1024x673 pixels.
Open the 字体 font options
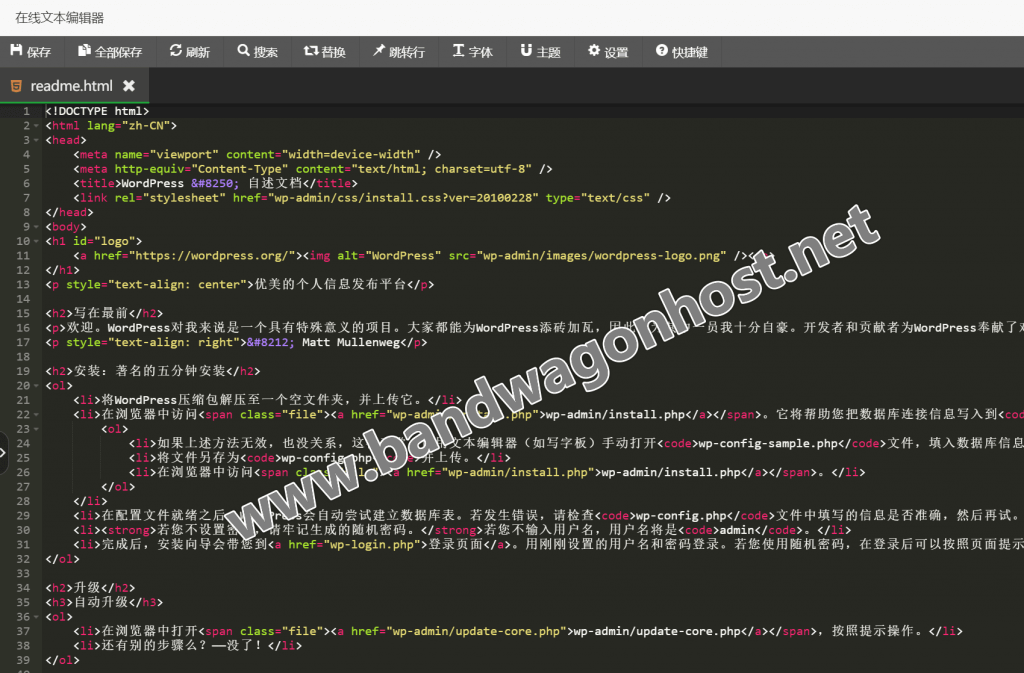point(473,52)
